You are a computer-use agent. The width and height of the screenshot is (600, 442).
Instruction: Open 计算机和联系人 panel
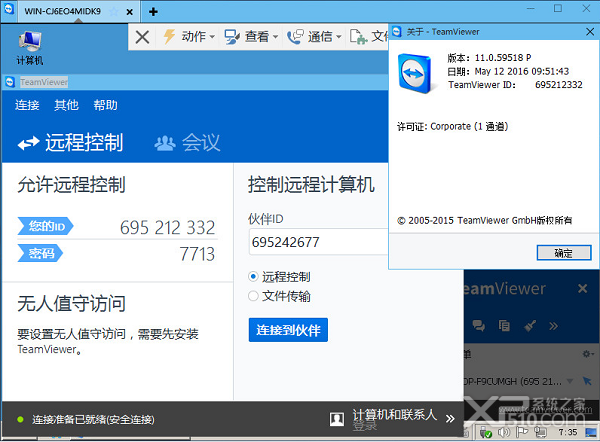tap(395, 415)
